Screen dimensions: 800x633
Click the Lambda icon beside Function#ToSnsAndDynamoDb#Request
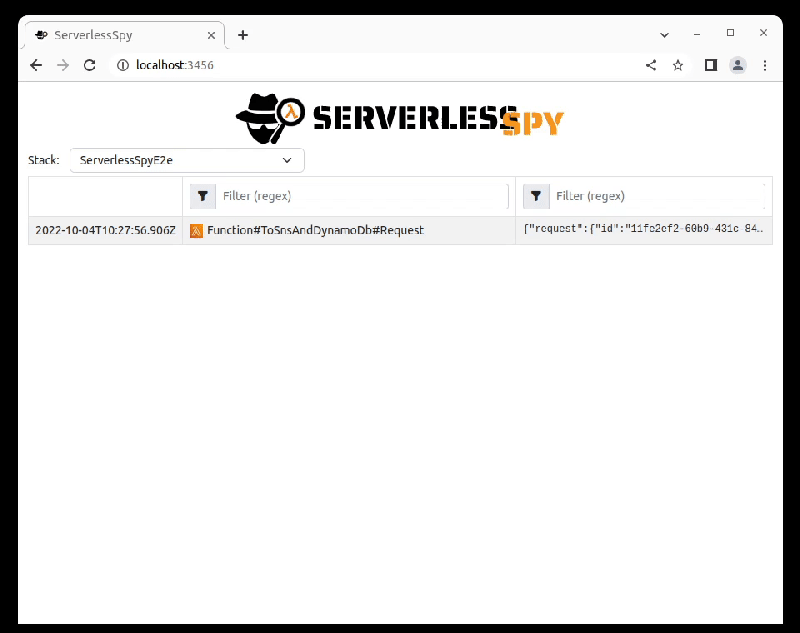pyautogui.click(x=196, y=230)
